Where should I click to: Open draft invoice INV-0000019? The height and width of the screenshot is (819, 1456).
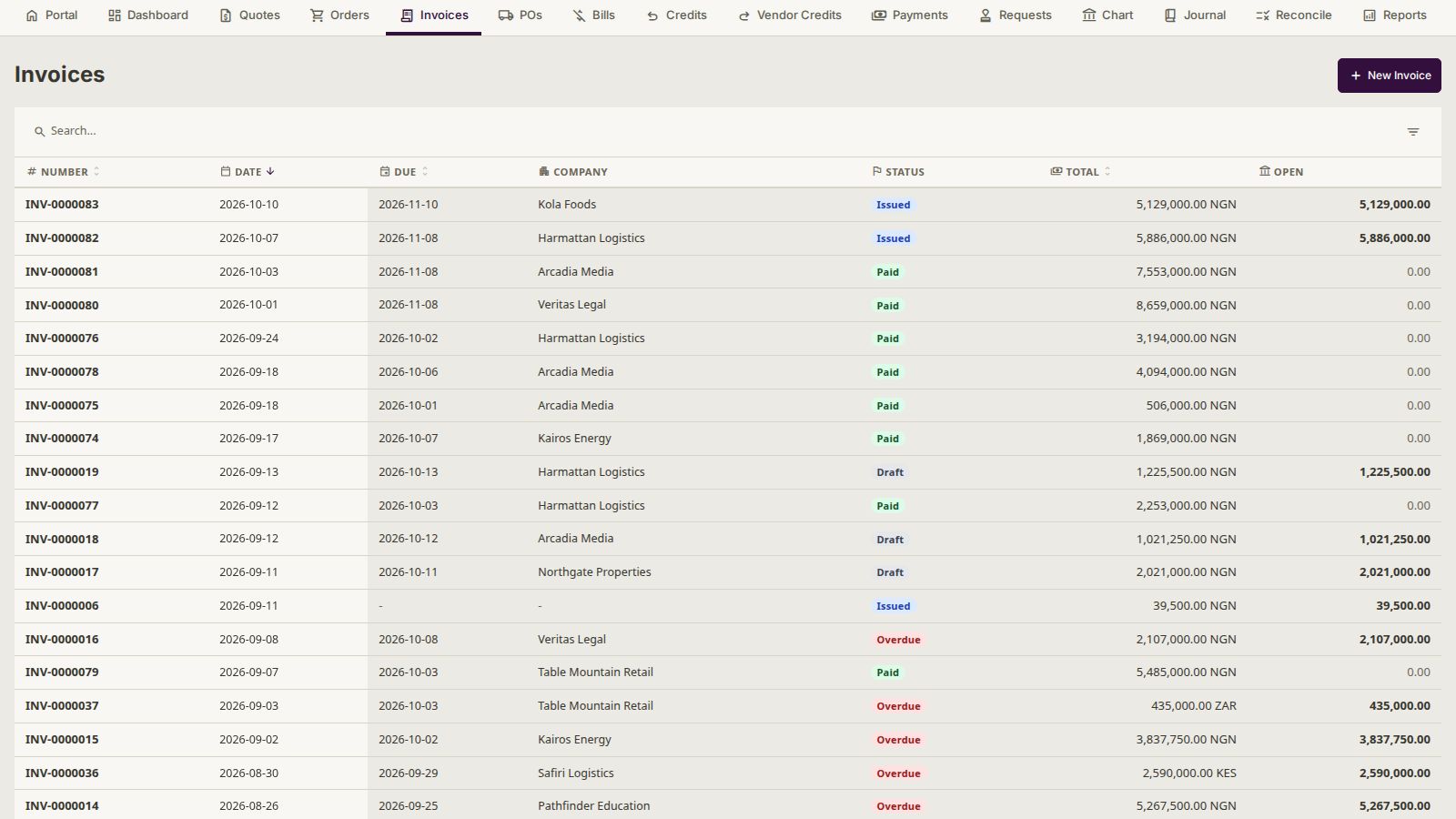(x=62, y=472)
